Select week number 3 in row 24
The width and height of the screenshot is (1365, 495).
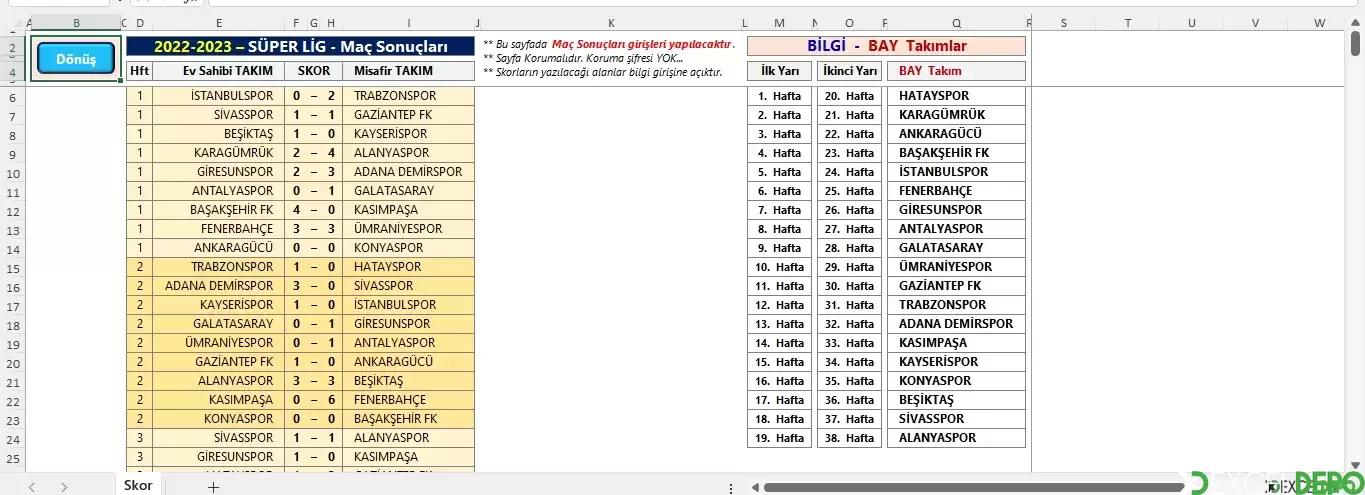coord(140,438)
